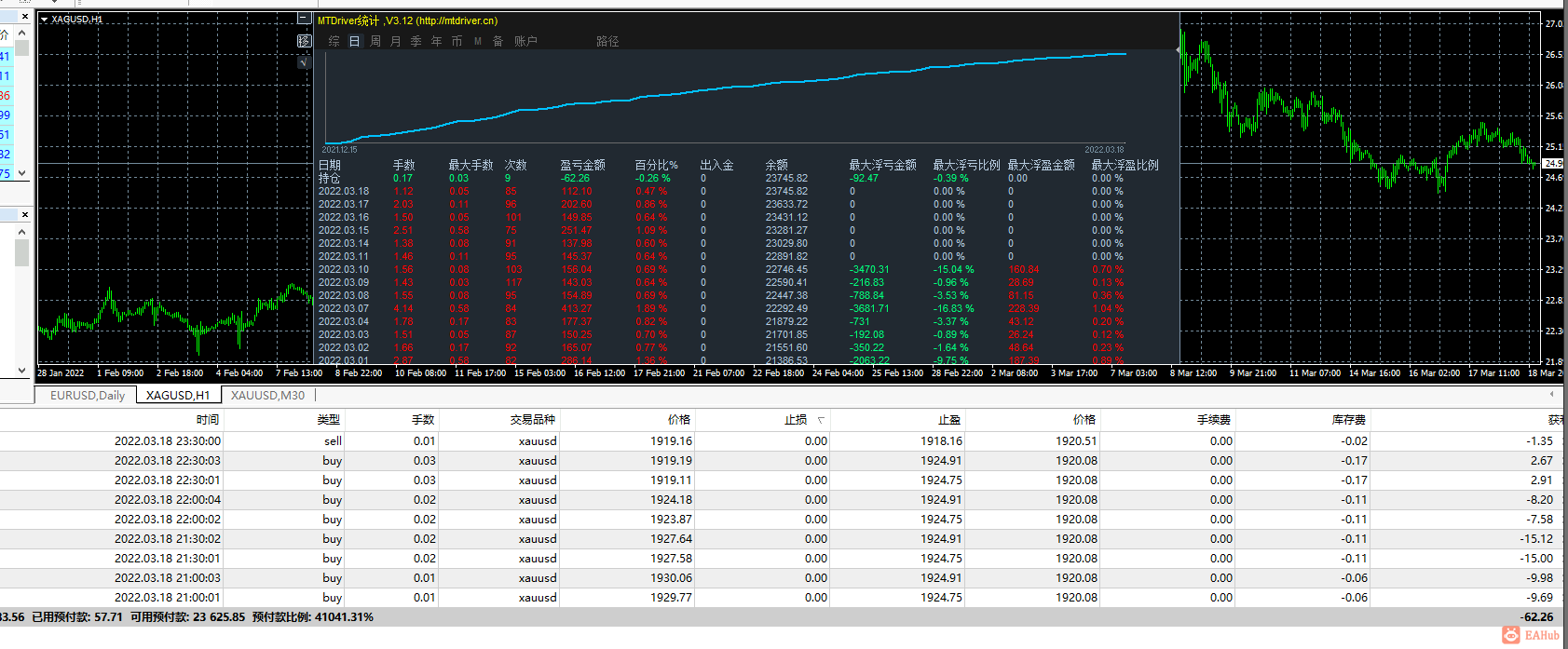The height and width of the screenshot is (649, 1568).
Task: Open the XAUUSD,M30 chart tab
Action: tap(267, 395)
